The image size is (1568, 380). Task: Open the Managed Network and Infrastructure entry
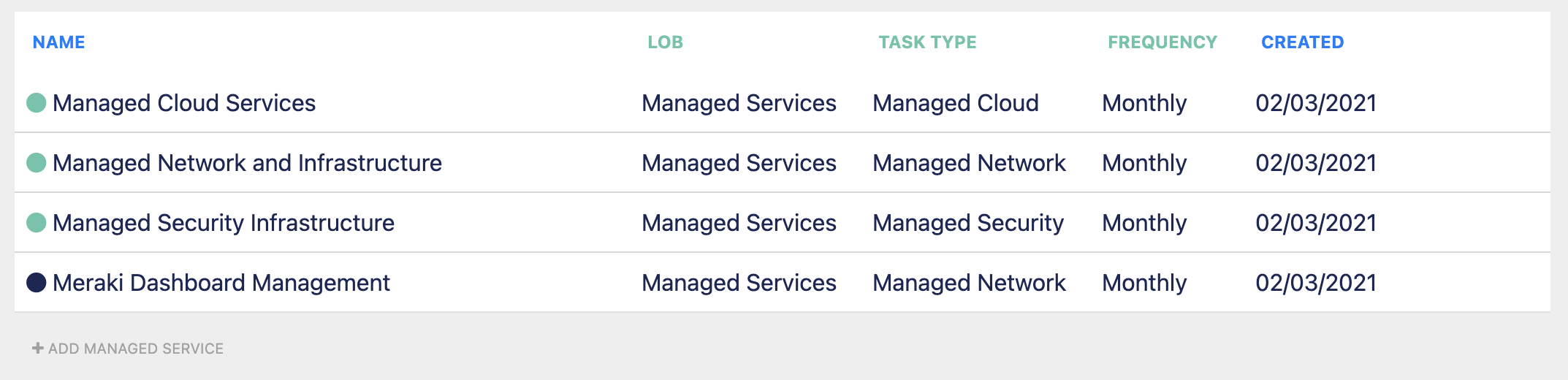247,163
